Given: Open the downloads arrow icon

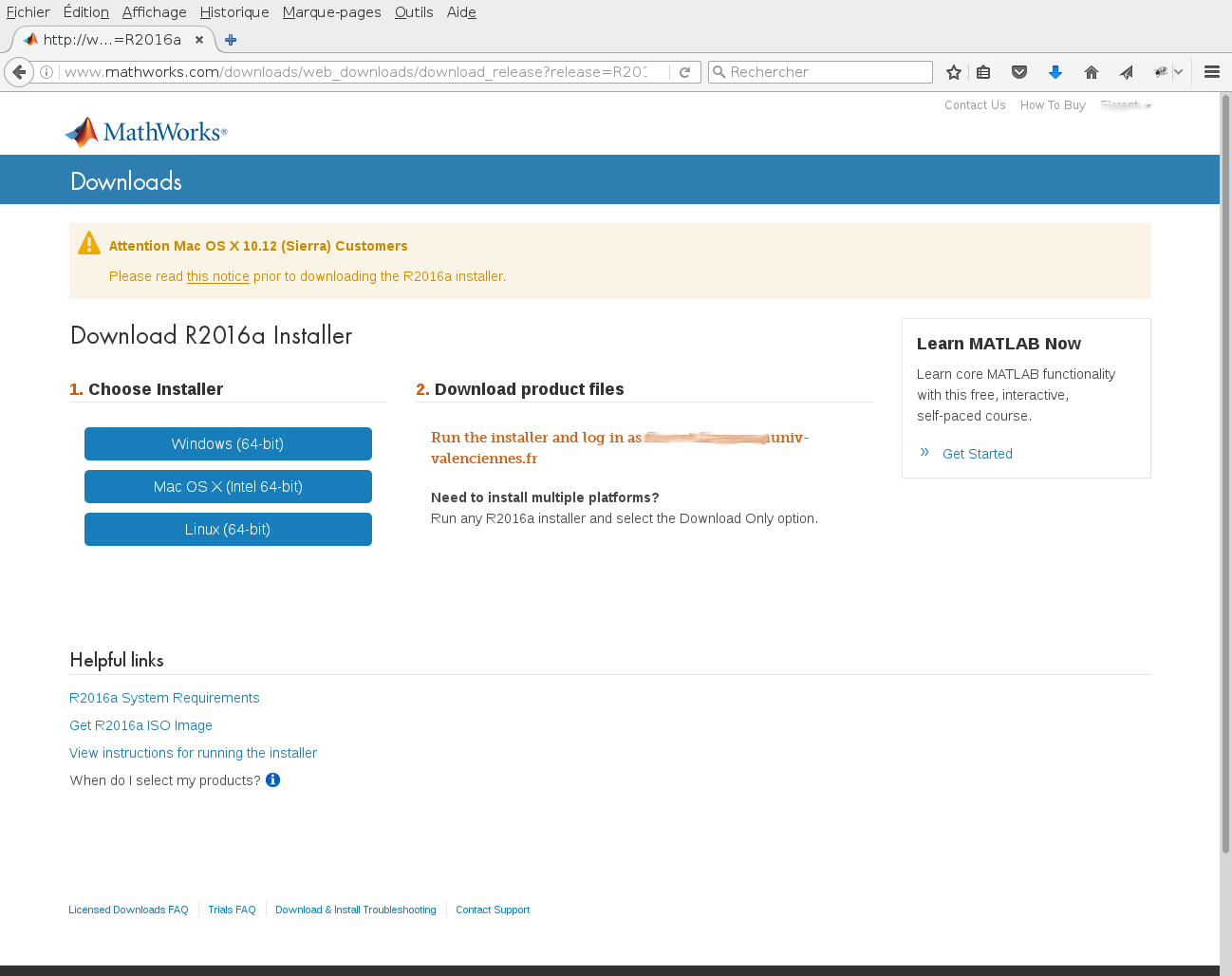Looking at the screenshot, I should point(1055,72).
